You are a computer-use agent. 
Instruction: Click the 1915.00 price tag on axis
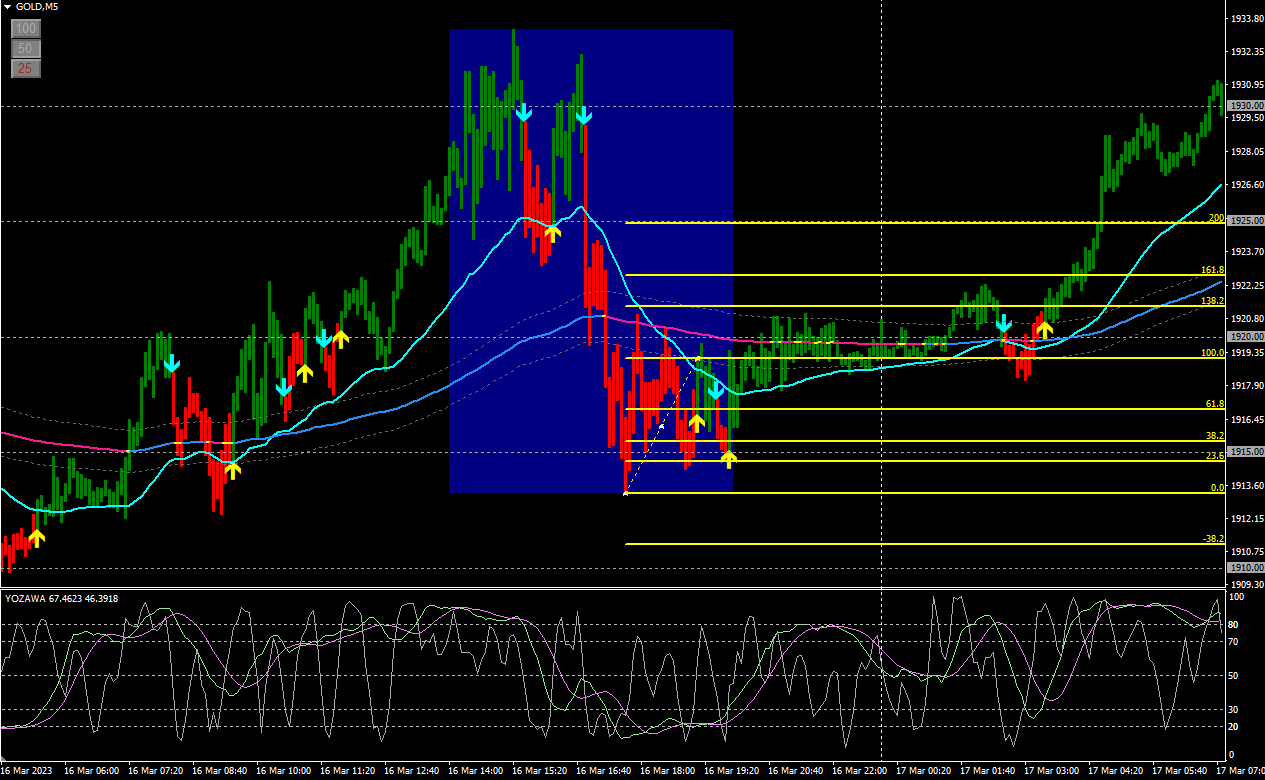(1246, 452)
